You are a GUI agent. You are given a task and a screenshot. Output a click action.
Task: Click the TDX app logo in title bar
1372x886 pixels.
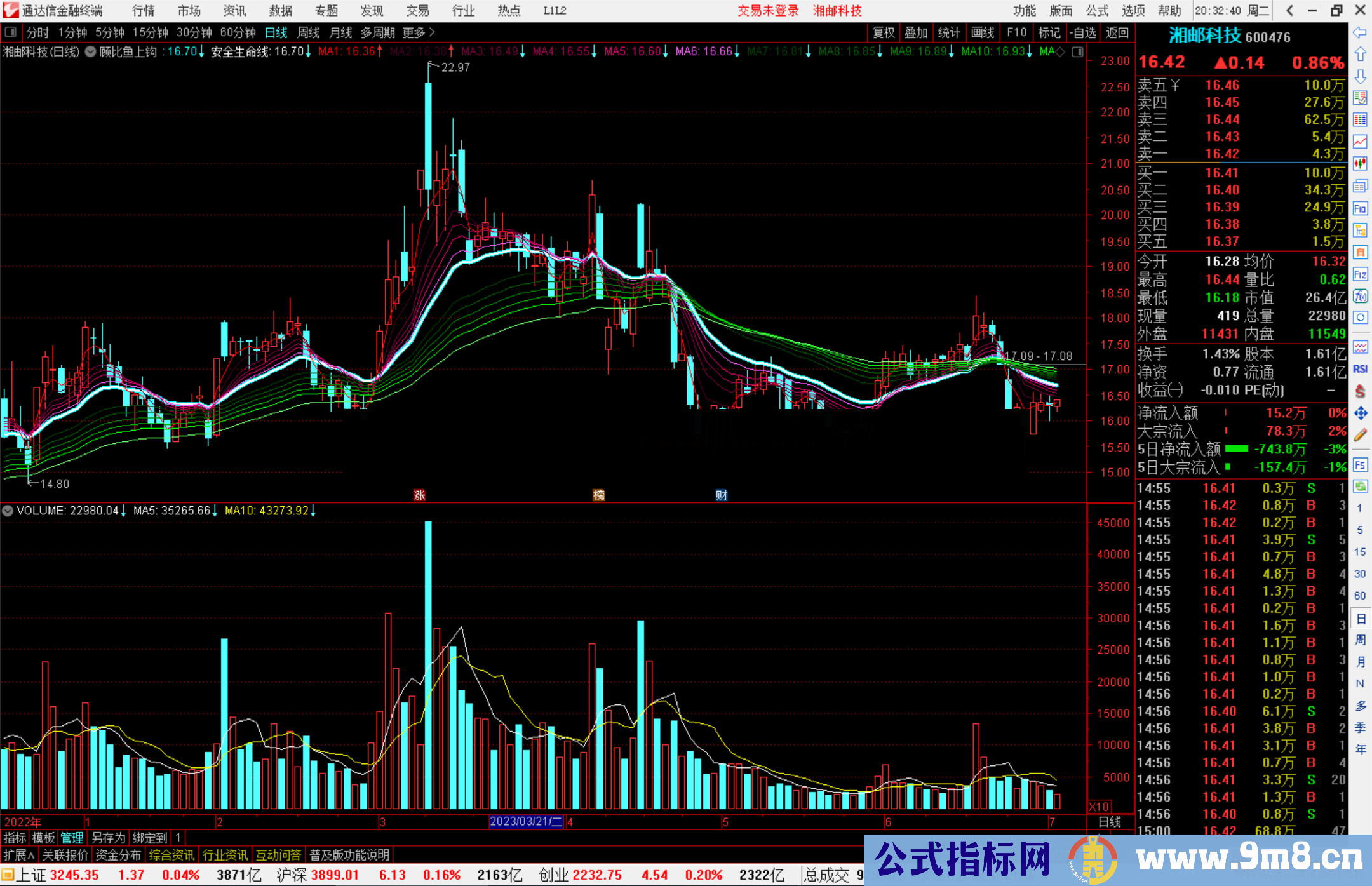click(10, 10)
